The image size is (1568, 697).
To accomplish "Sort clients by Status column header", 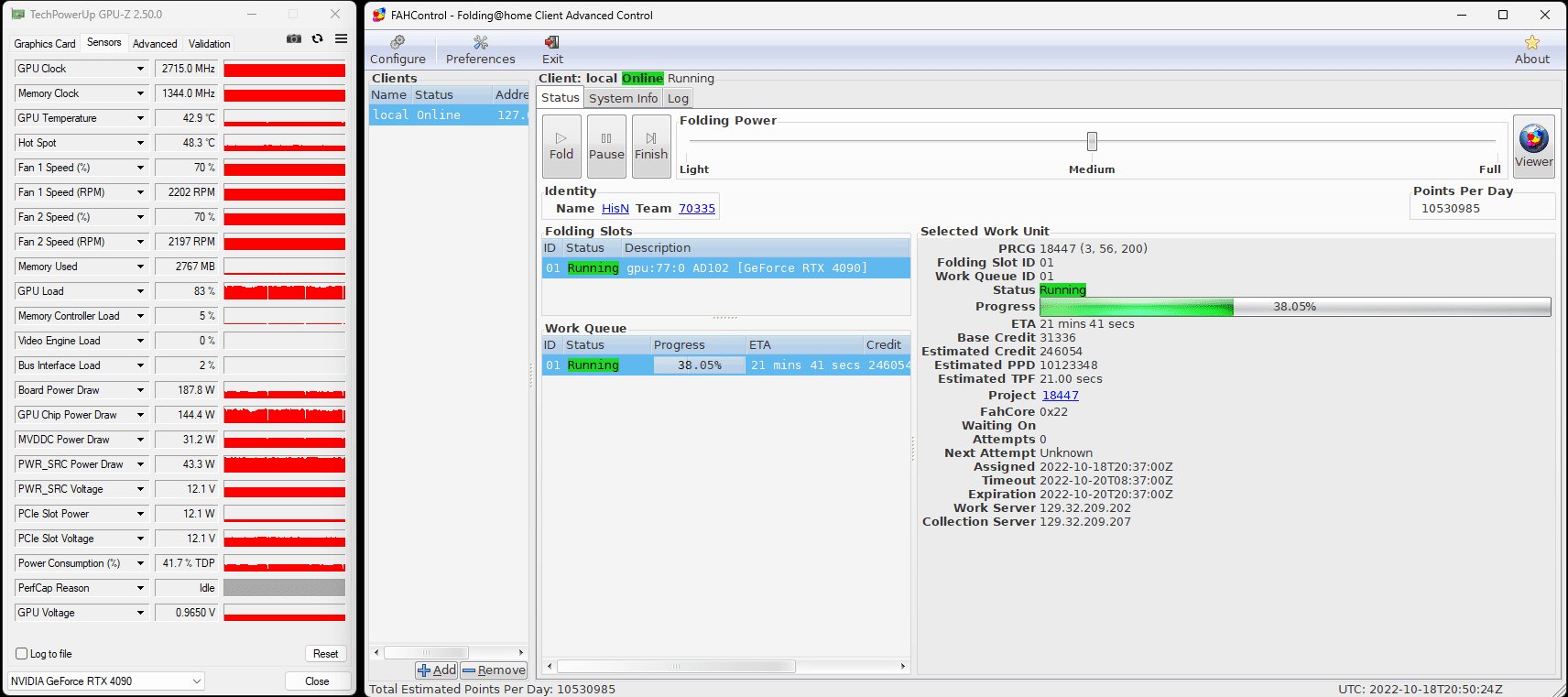I will pos(452,95).
